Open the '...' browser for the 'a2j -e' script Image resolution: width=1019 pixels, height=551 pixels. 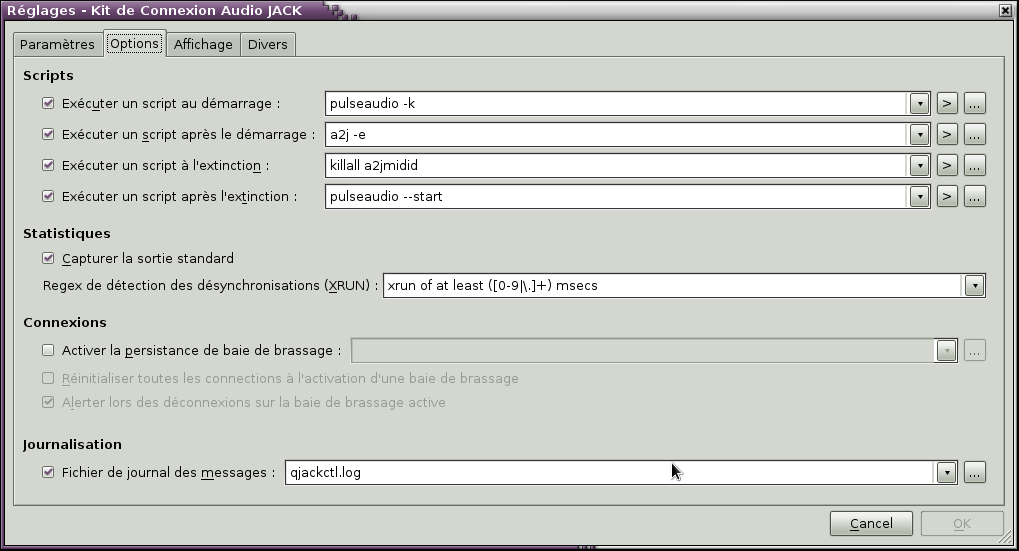(976, 134)
